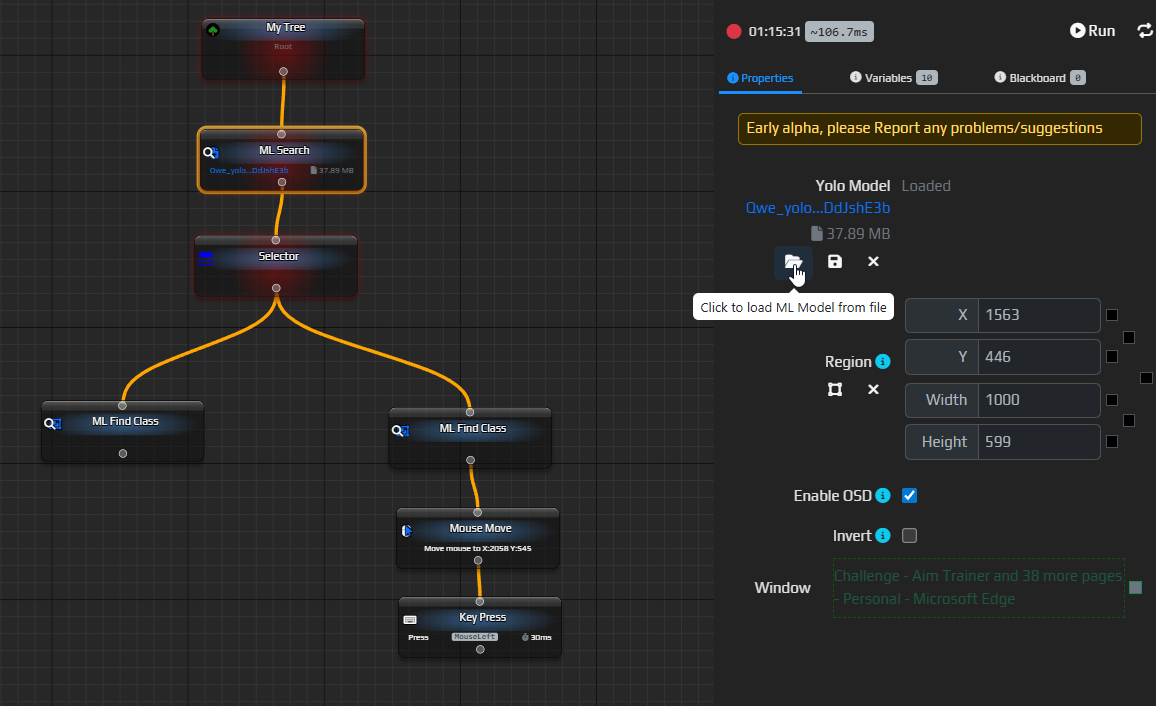
Task: Click the loop refresh icon beside Run
Action: coord(1145,30)
